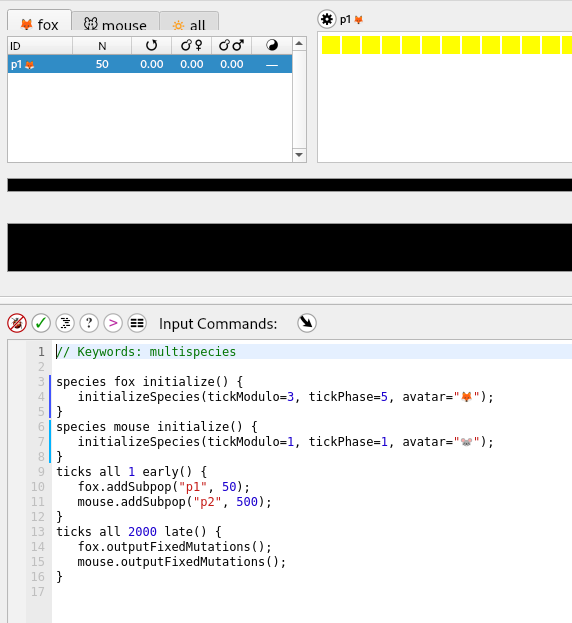Image resolution: width=572 pixels, height=623 pixels.
Task: Click the subpopulation table scroll down arrow
Action: [x=299, y=155]
